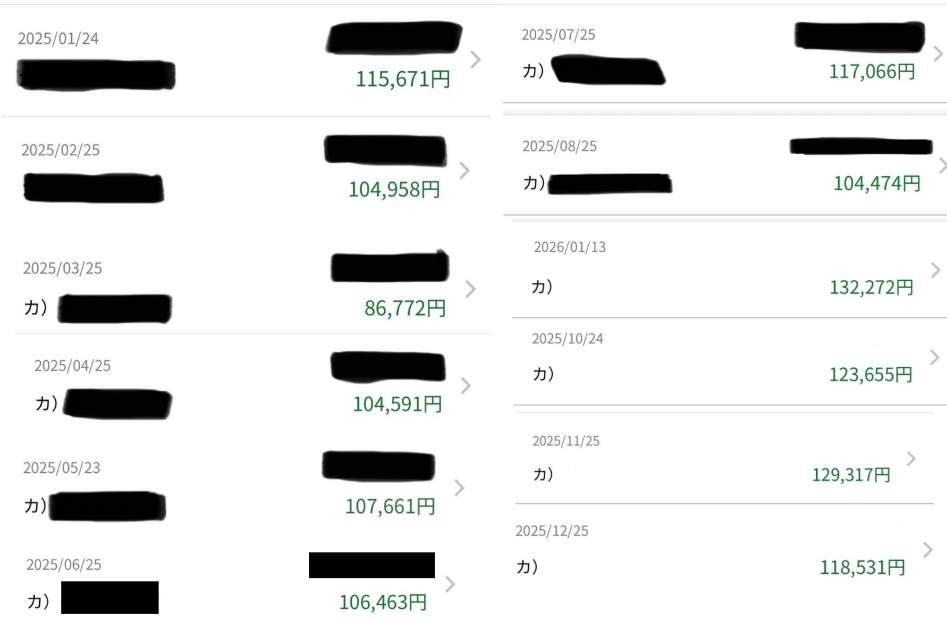Click the 2025/08/25 date label
Screen dimensions: 947x620
559,146
